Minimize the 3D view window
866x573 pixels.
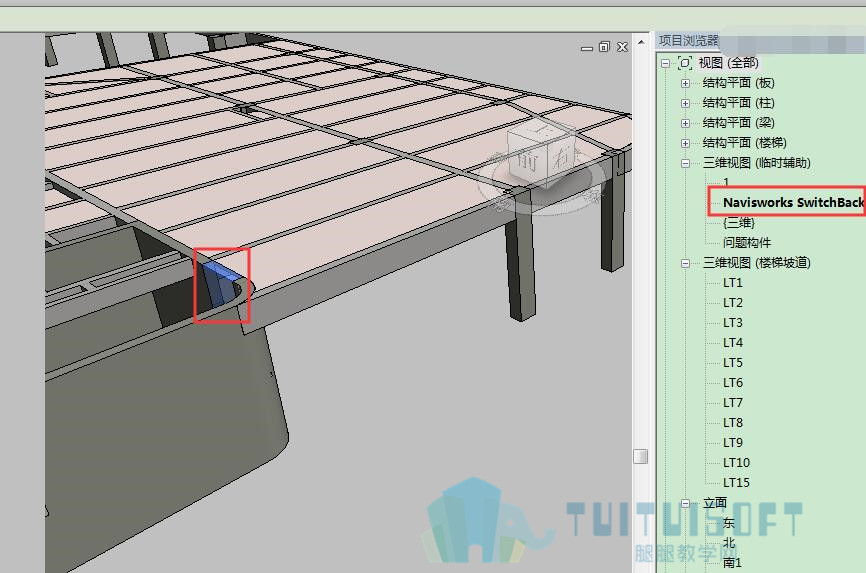[587, 49]
